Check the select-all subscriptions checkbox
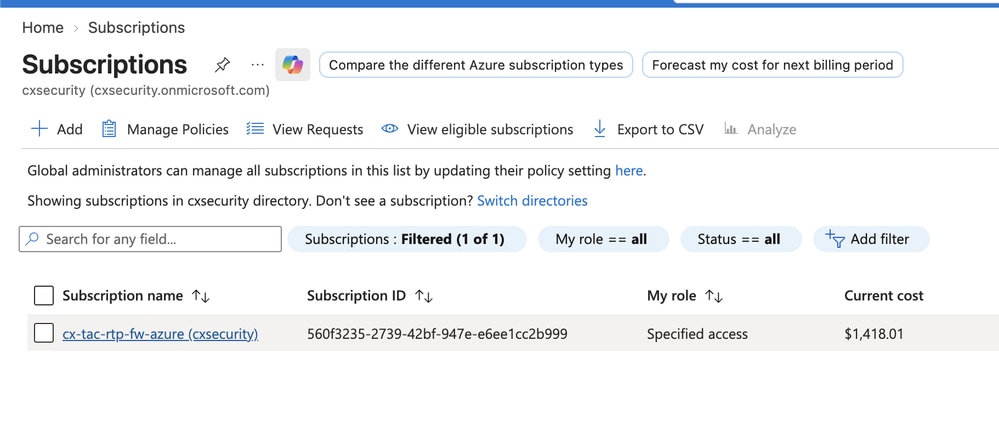Viewport: 999px width, 443px height. click(43, 295)
